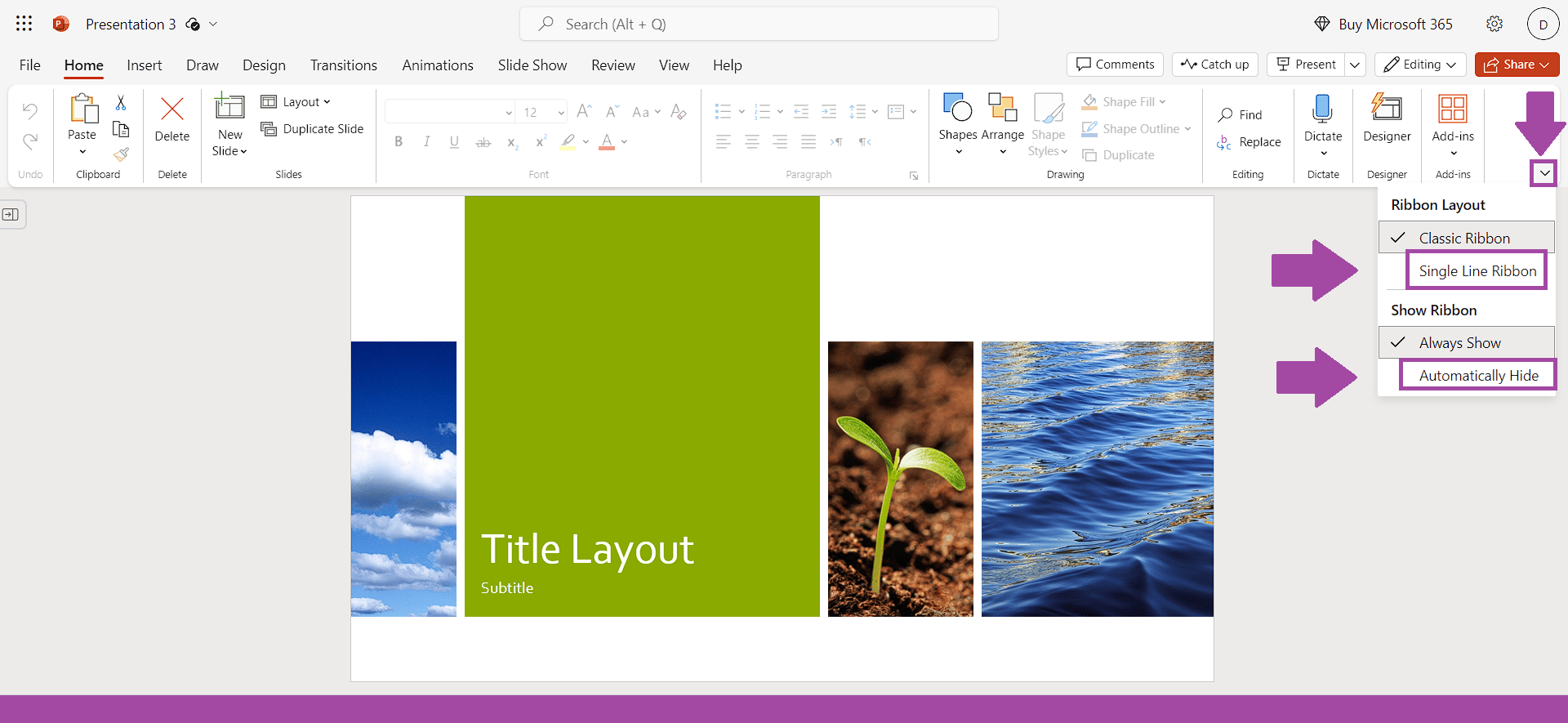1568x723 pixels.
Task: Open settings gear icon
Action: [1494, 24]
